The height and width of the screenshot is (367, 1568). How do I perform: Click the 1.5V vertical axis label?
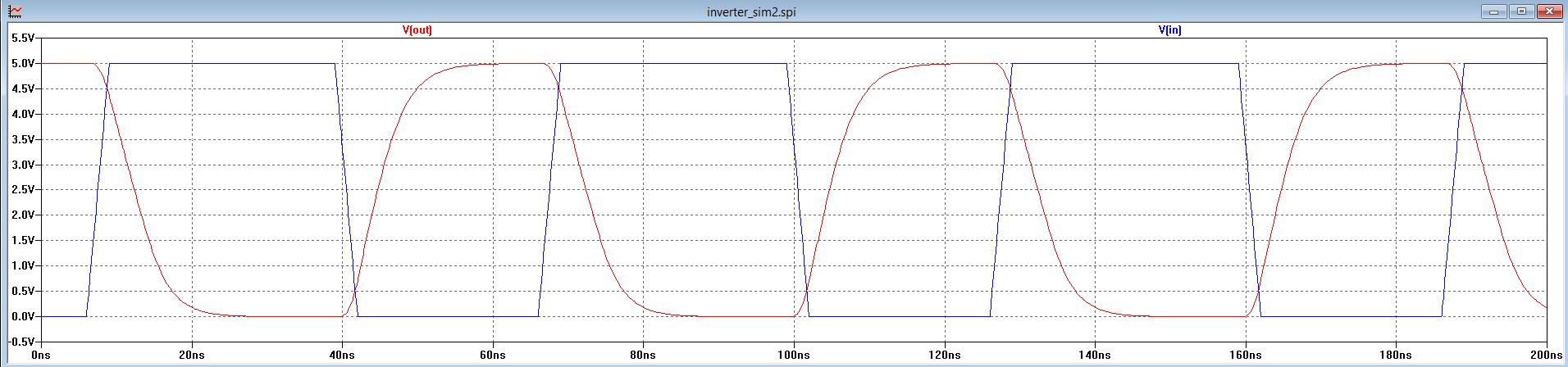[x=23, y=240]
